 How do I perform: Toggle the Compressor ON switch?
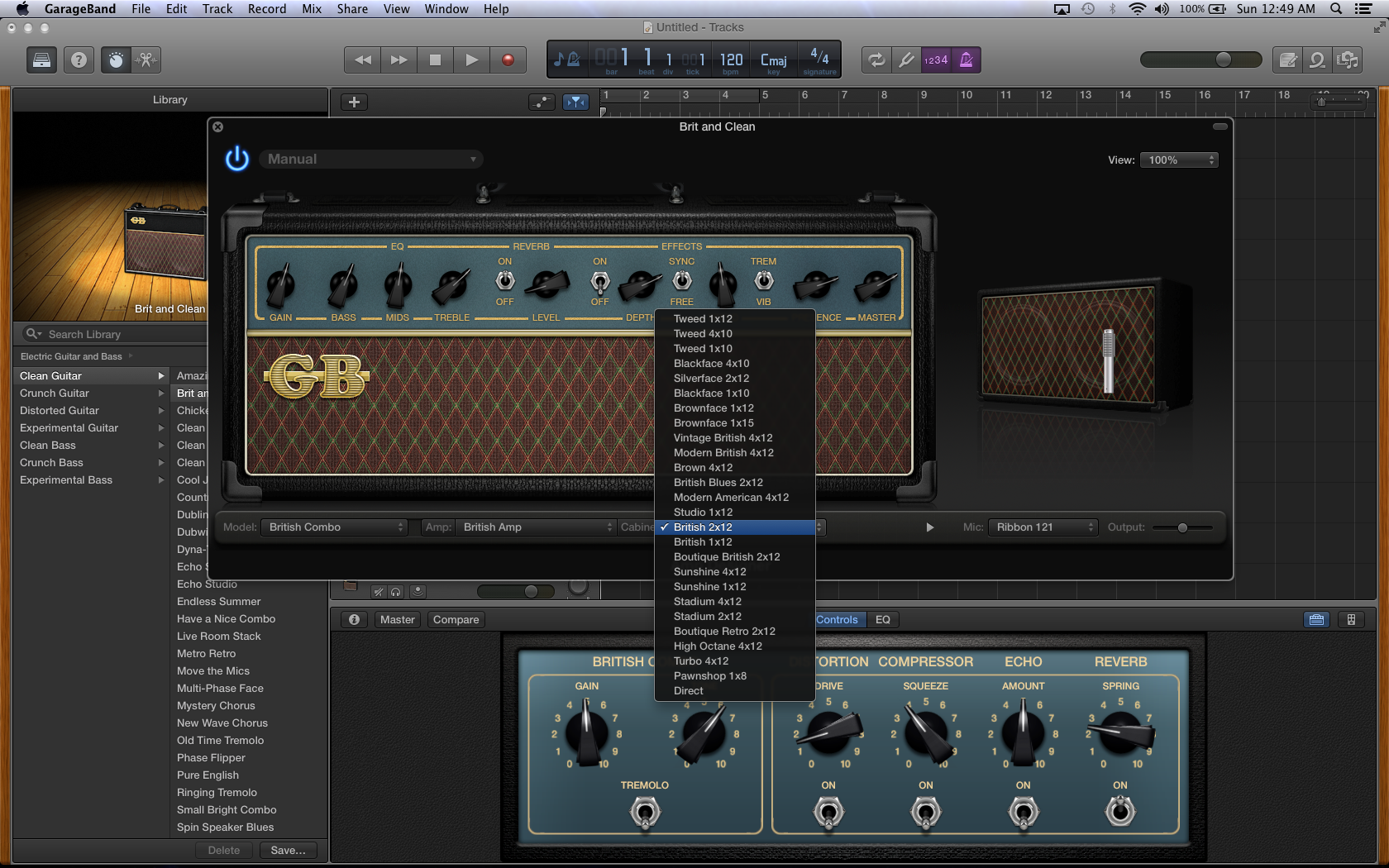tap(926, 813)
